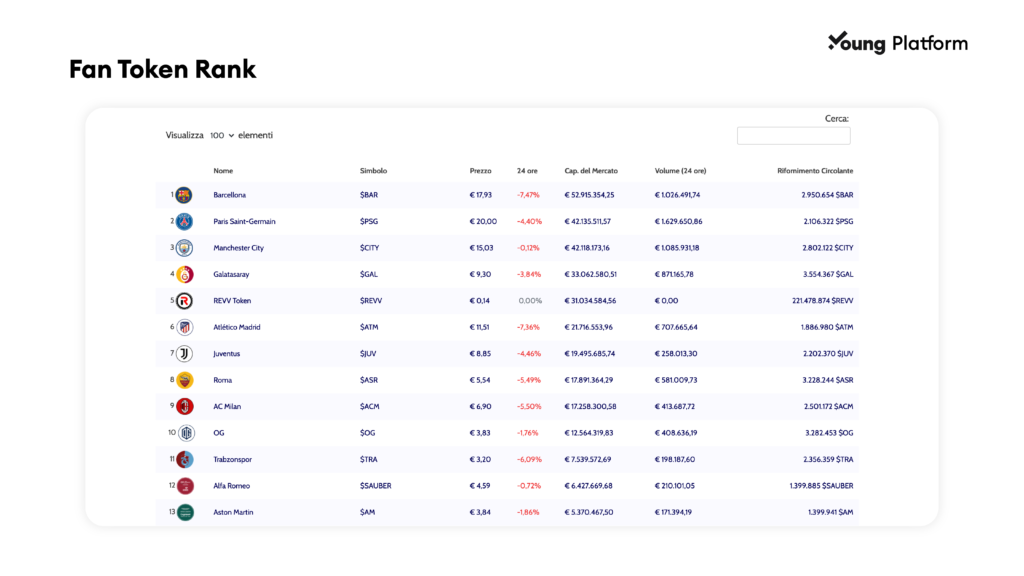
Task: Select the AC Milan name cell
Action: 227,407
